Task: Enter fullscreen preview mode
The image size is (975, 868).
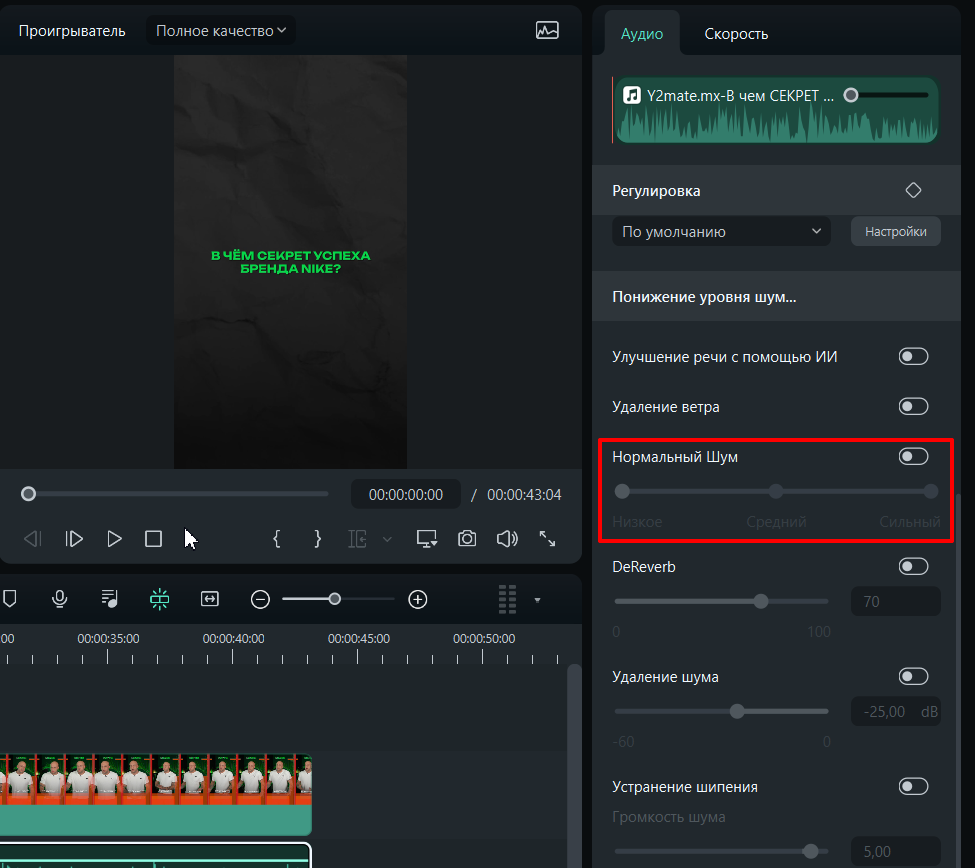Action: tap(547, 538)
